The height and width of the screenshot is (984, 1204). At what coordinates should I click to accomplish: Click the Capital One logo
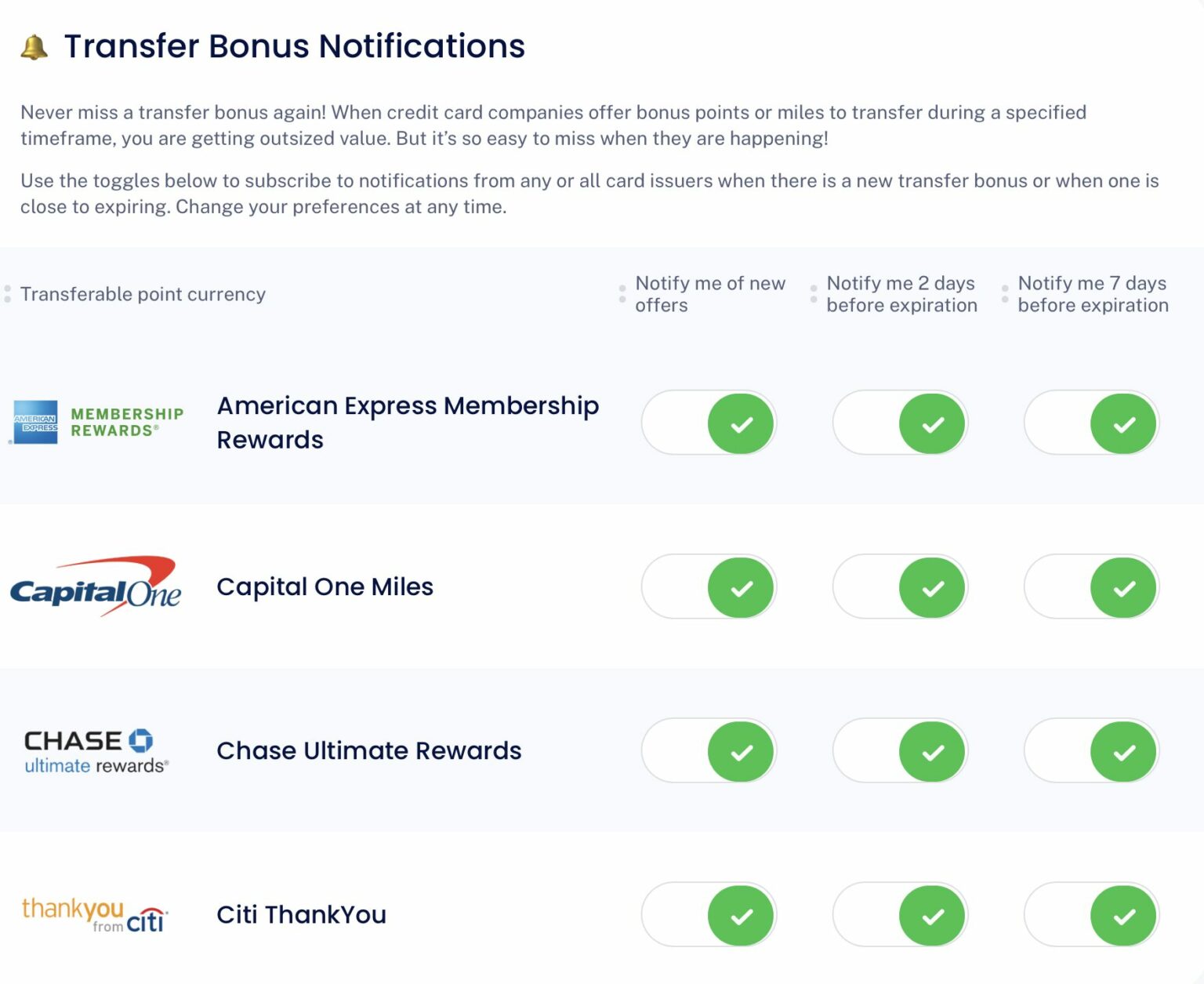[x=96, y=586]
